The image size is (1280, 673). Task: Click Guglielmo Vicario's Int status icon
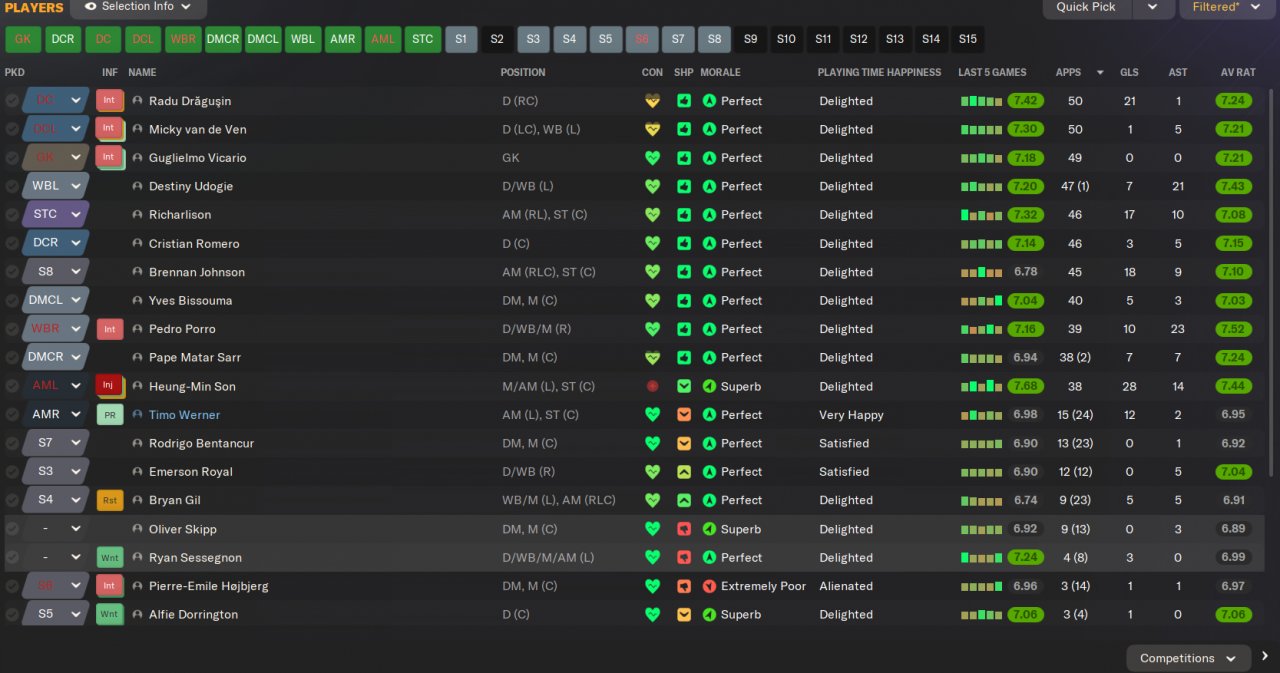click(x=109, y=158)
